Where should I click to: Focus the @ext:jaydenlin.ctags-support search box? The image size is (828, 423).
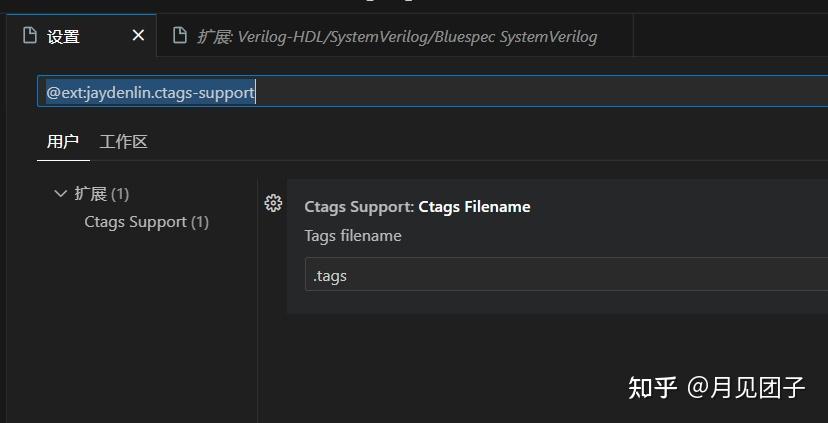(432, 91)
